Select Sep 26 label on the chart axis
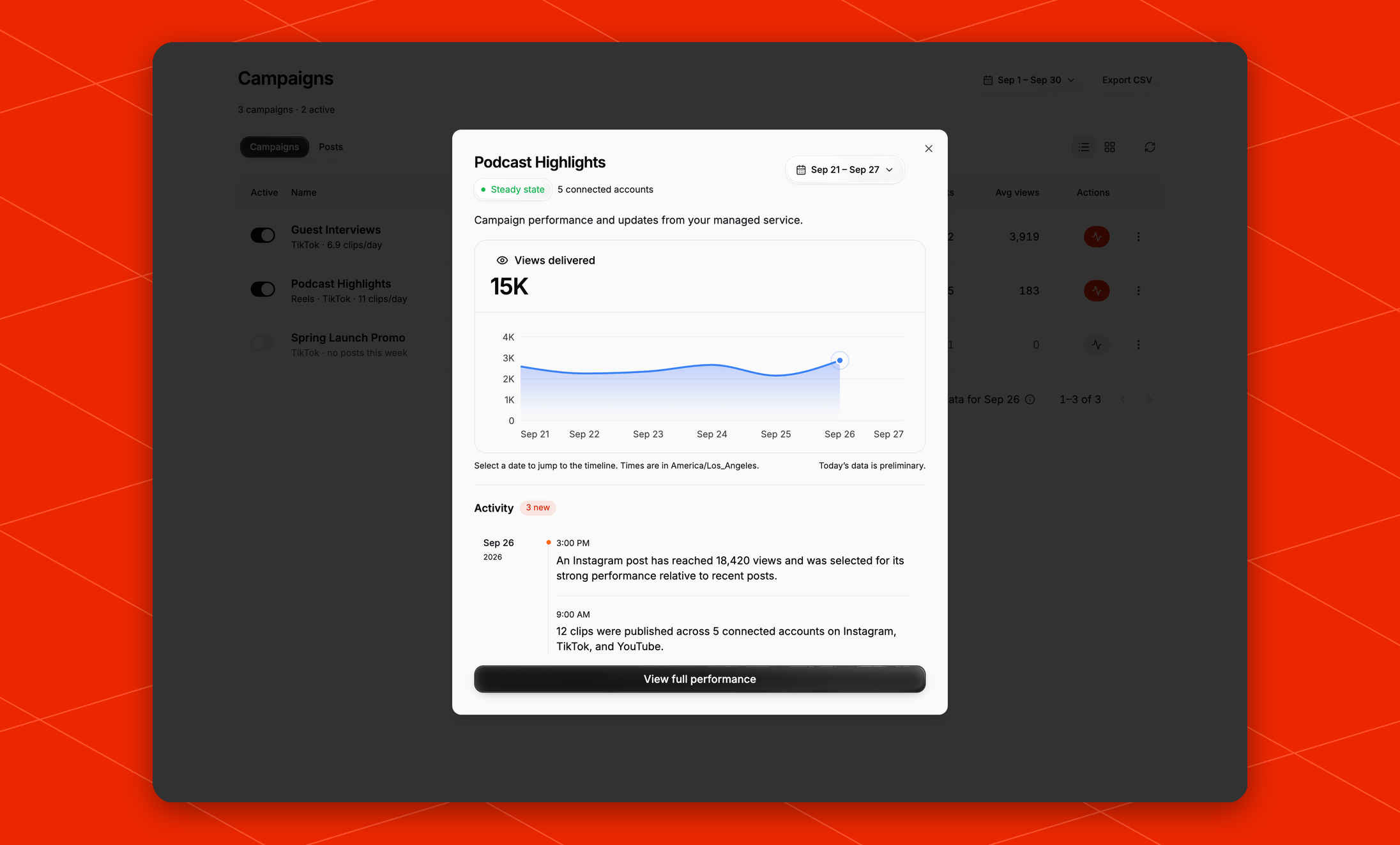The image size is (1400, 845). coord(839,434)
